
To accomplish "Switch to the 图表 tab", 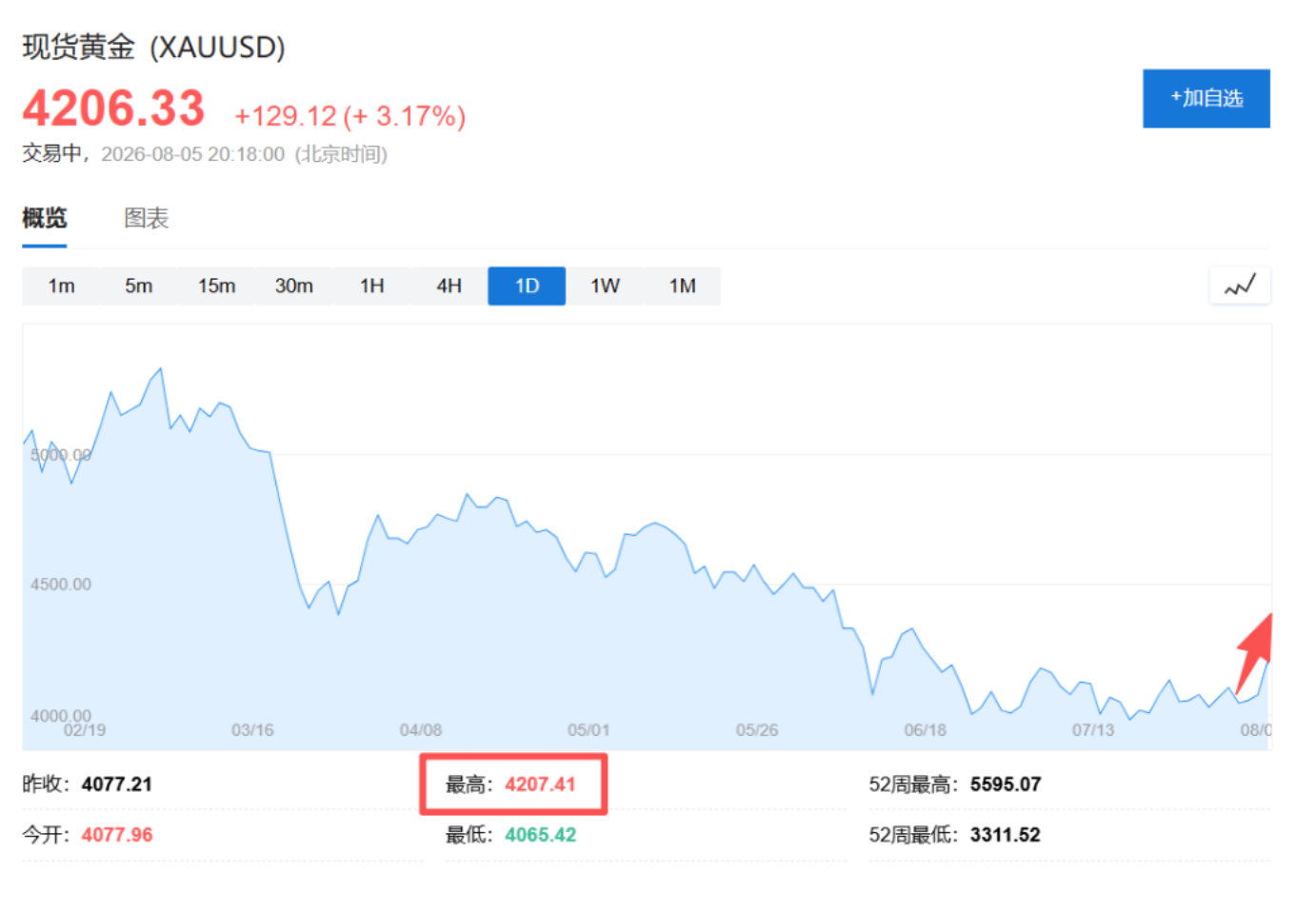I will [147, 218].
